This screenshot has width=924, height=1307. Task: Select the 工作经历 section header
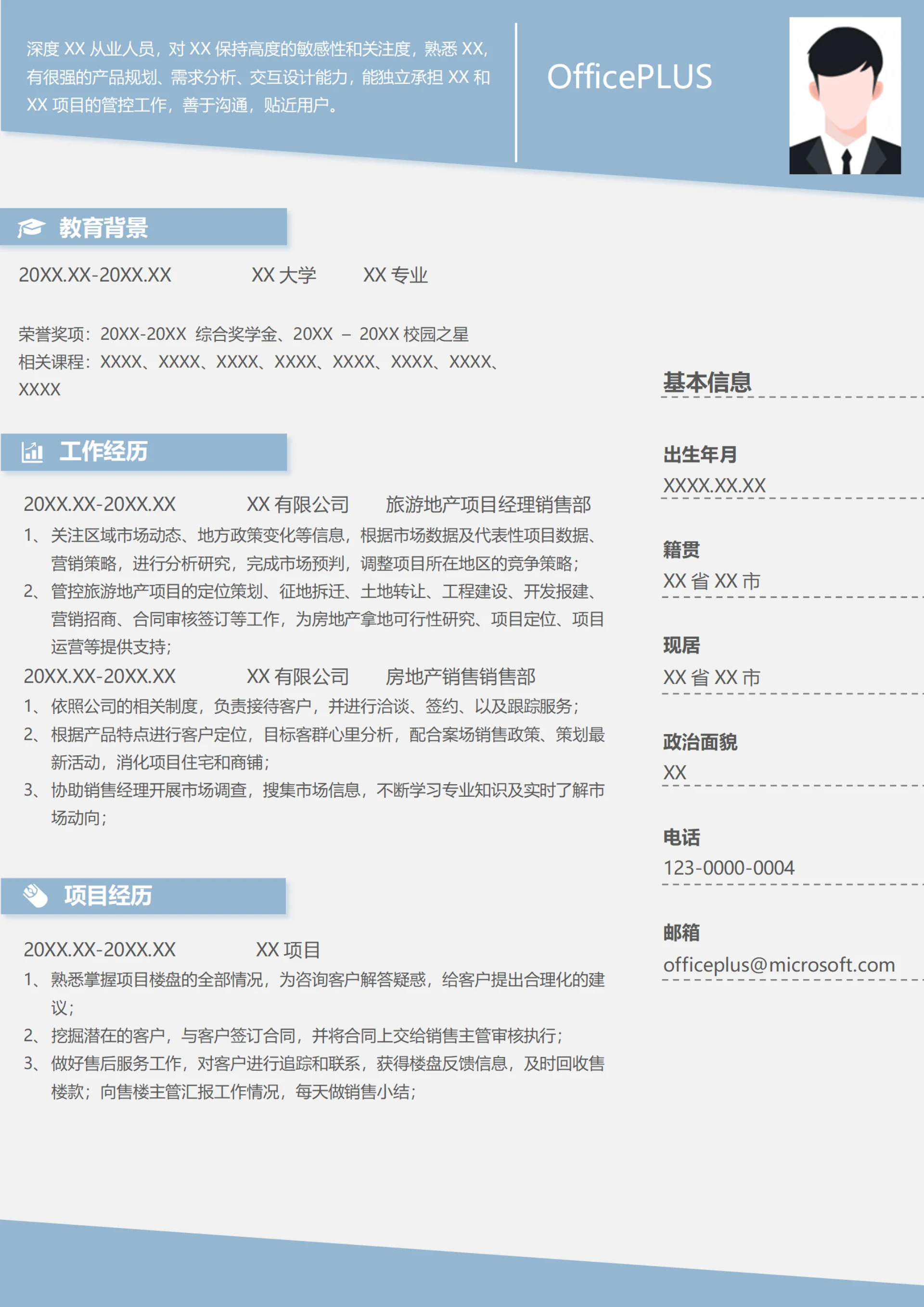pos(103,452)
